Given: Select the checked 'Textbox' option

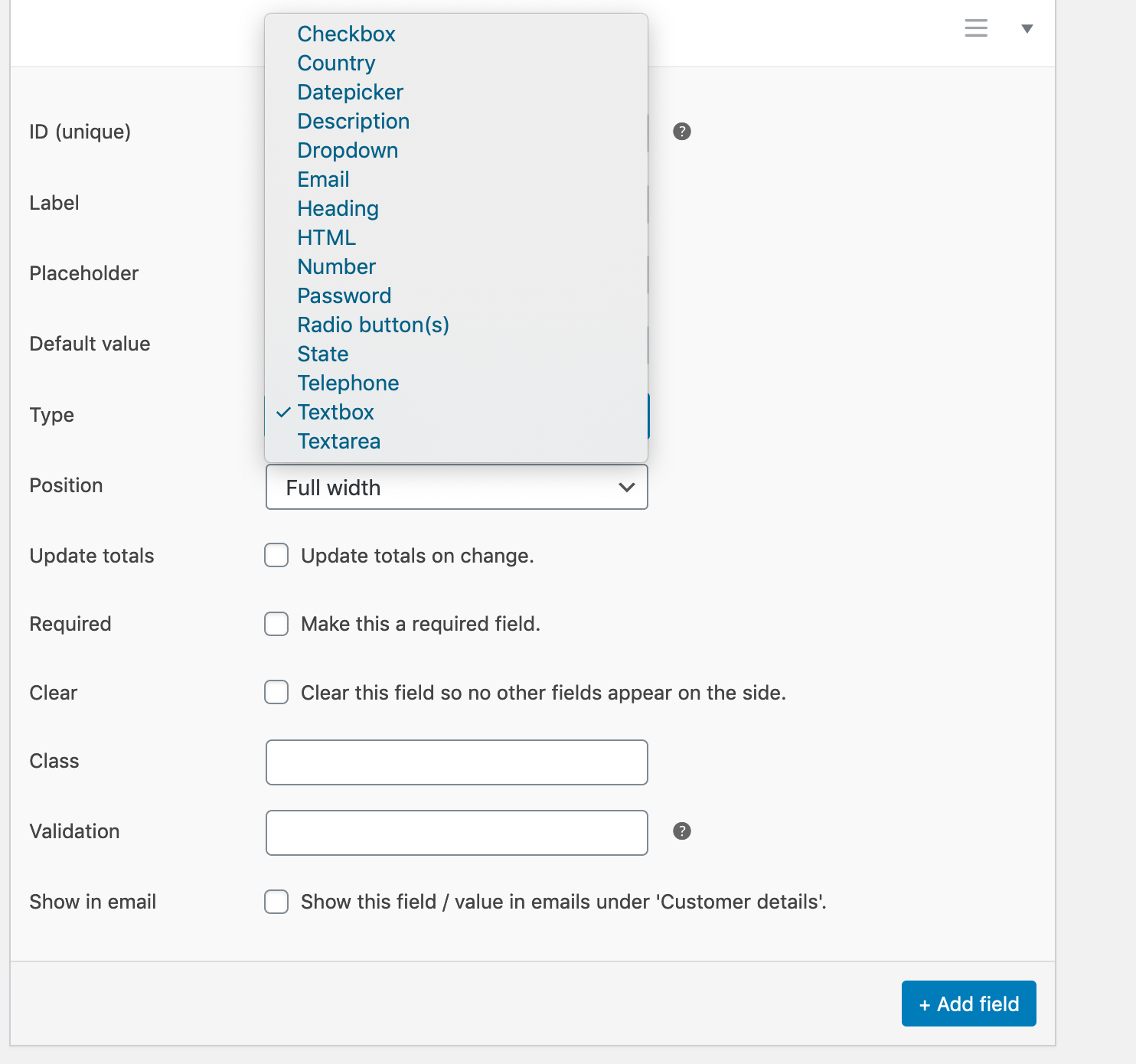Looking at the screenshot, I should pyautogui.click(x=335, y=412).
